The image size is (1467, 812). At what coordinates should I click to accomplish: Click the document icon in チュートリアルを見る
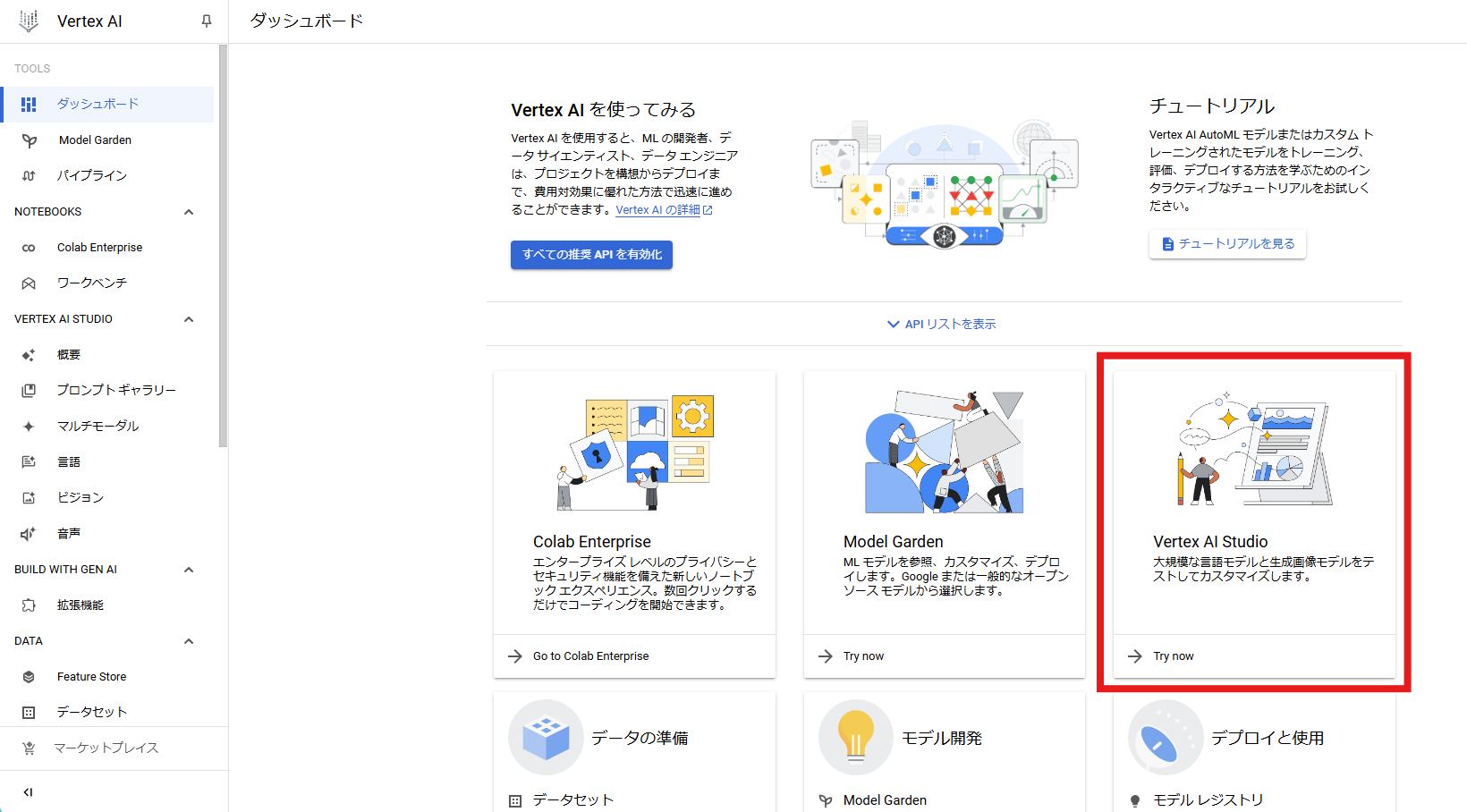(1167, 244)
